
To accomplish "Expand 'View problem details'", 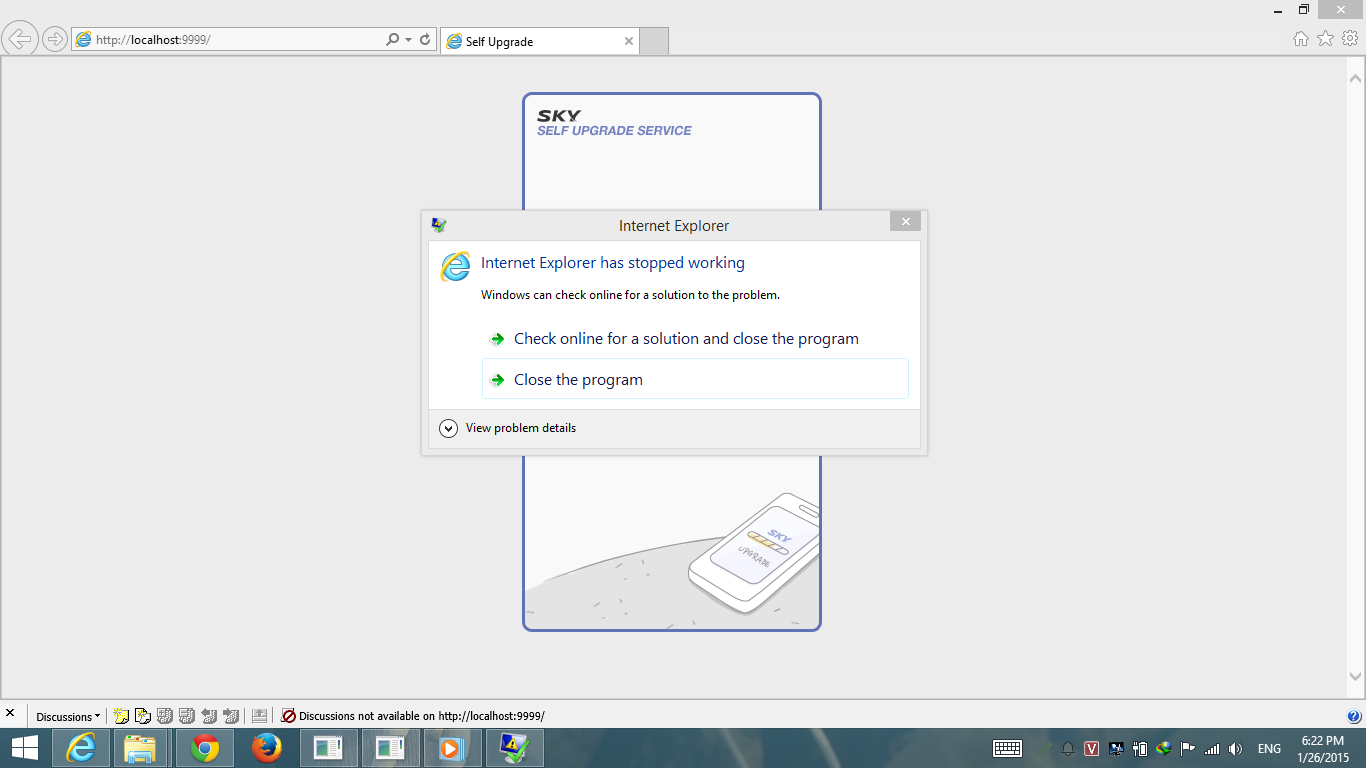I will [508, 428].
